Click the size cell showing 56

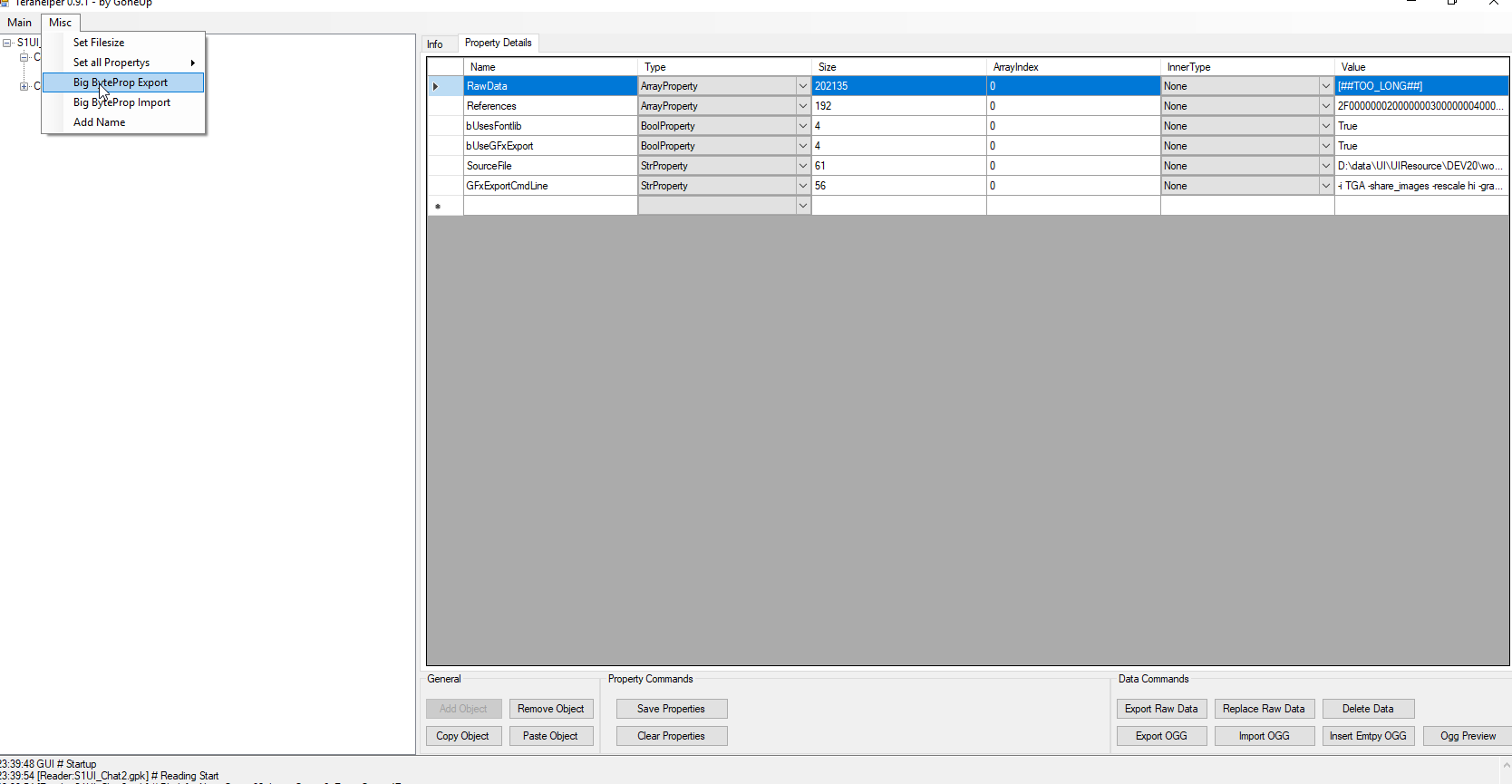click(899, 186)
